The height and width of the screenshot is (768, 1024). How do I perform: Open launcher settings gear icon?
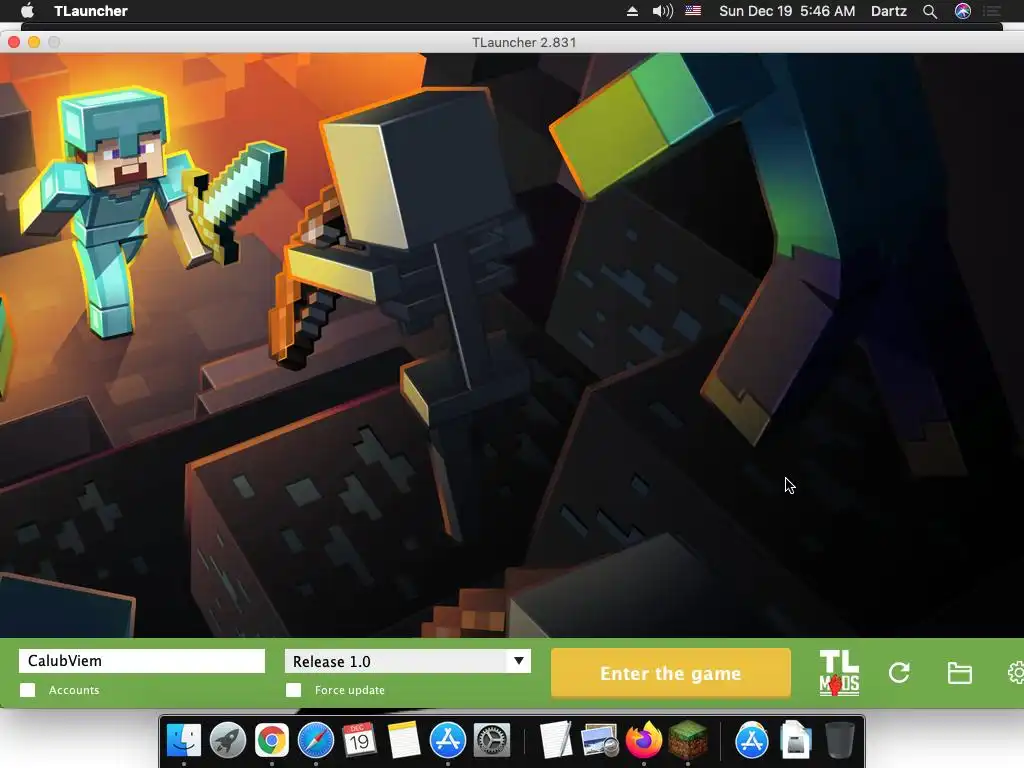click(x=1016, y=673)
